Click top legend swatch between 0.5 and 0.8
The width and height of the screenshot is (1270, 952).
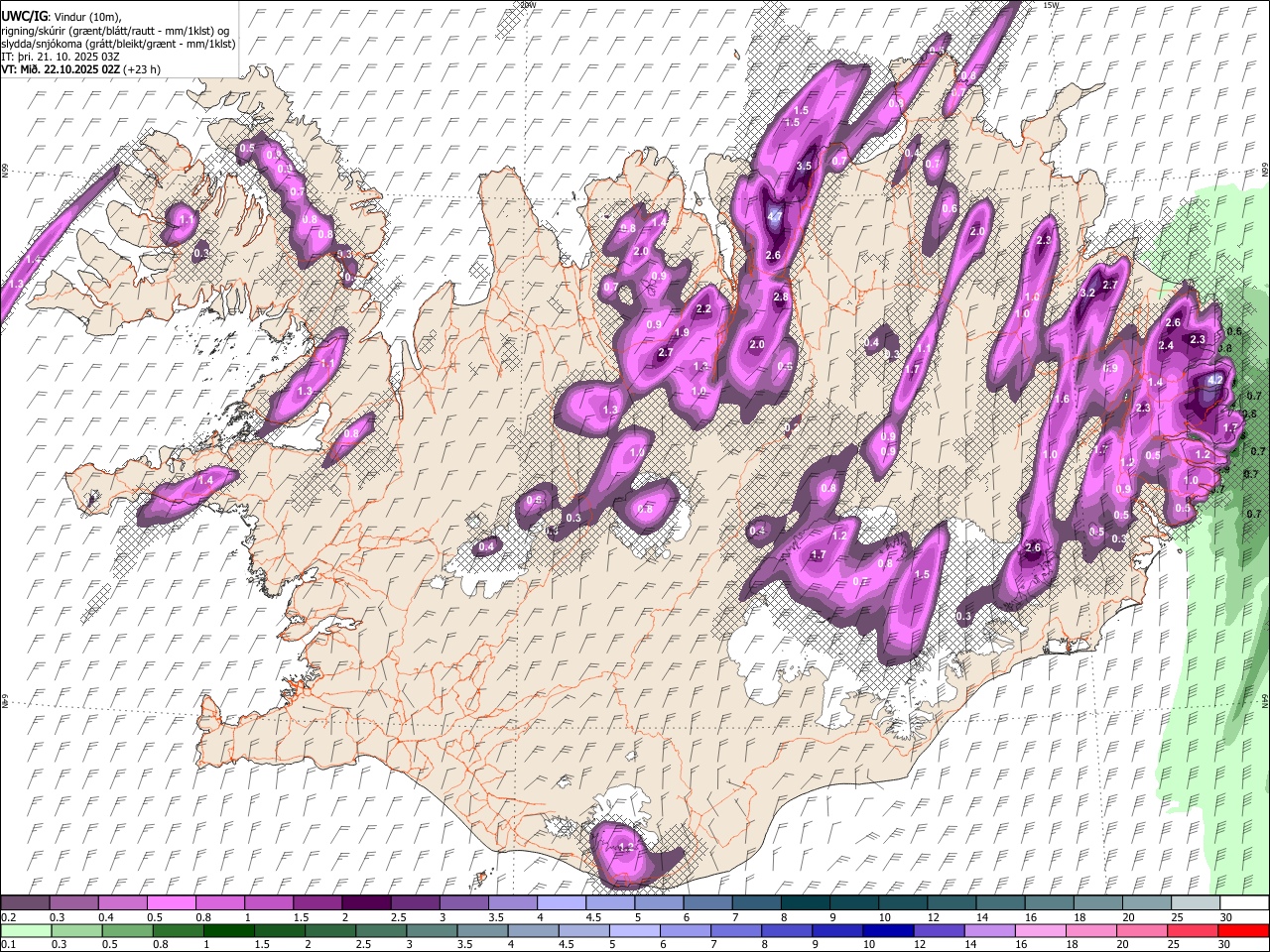[171, 902]
